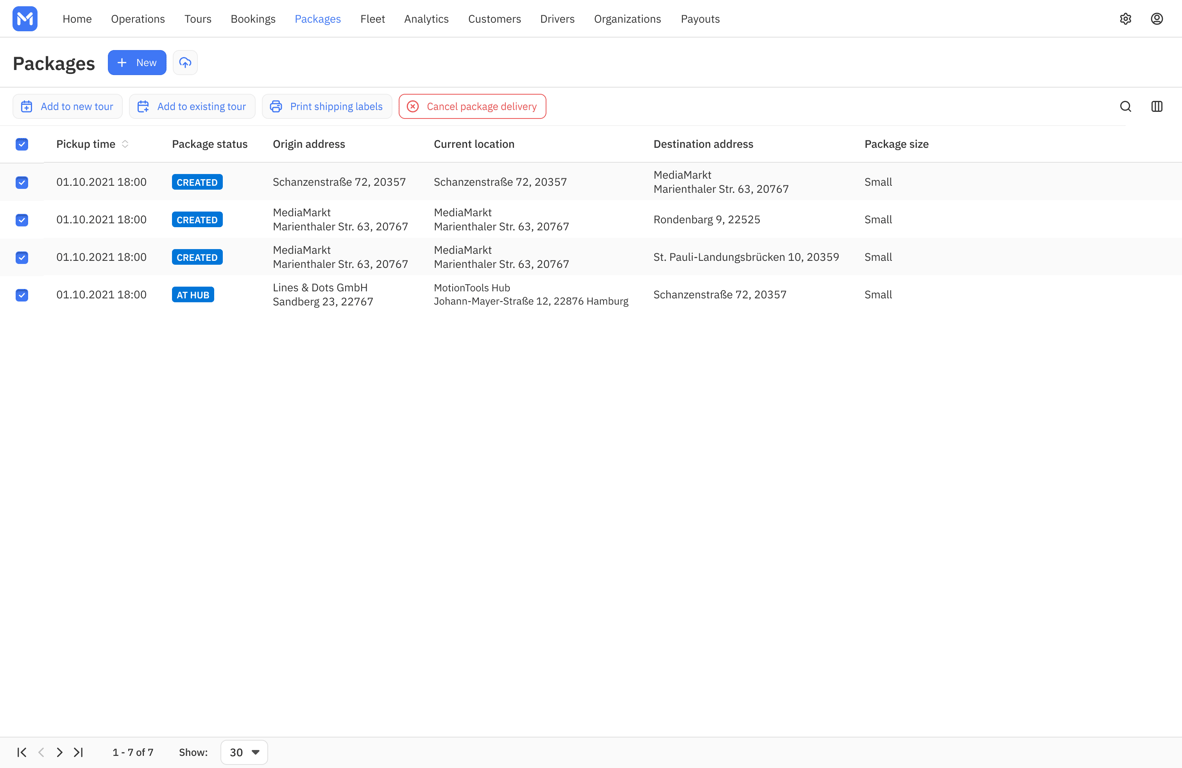Click the Origin address column header
Viewport: 1182px width, 768px height.
click(x=309, y=144)
